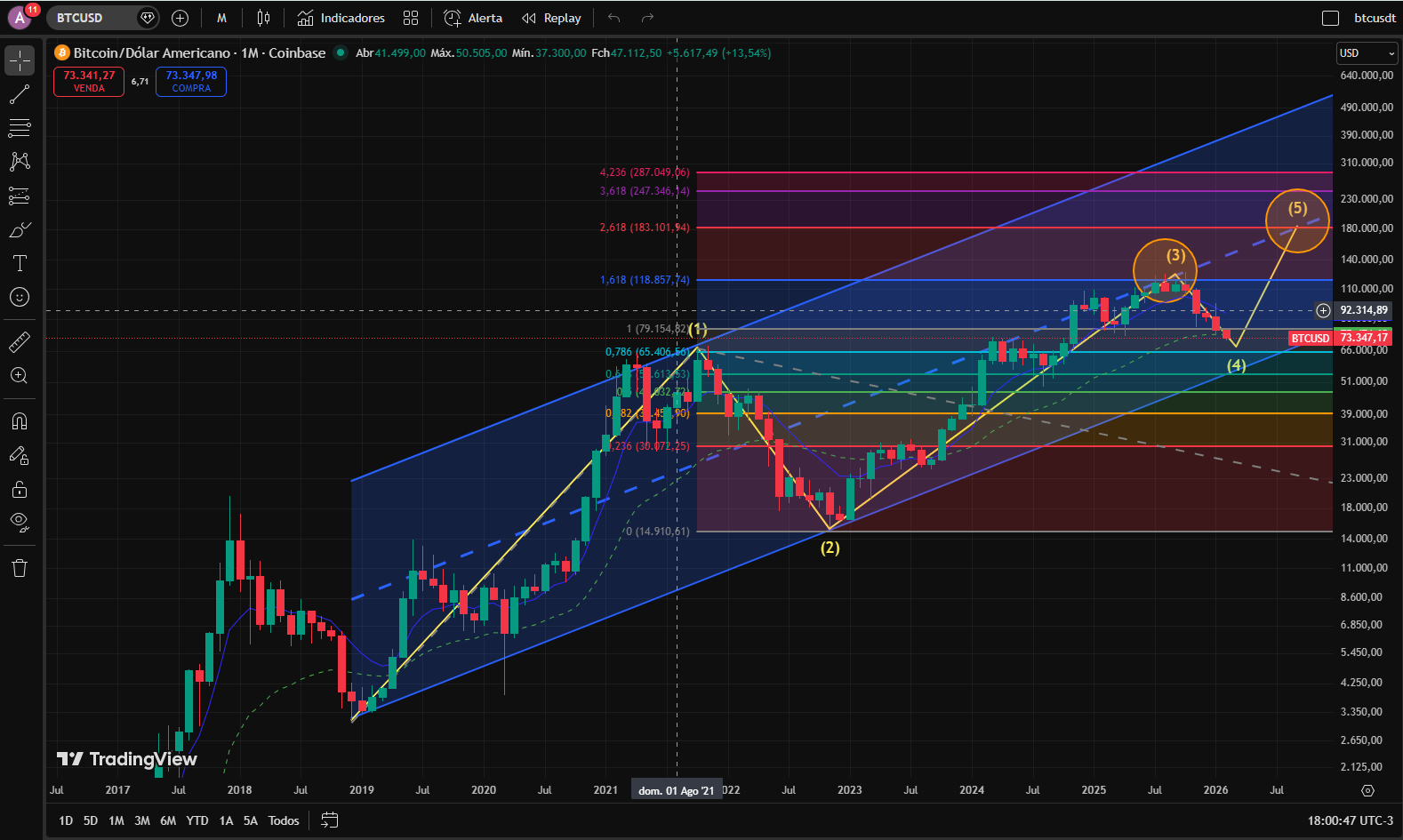Screen dimensions: 1403x840
Task: Delete drawings with the trash icon
Action: [x=20, y=568]
